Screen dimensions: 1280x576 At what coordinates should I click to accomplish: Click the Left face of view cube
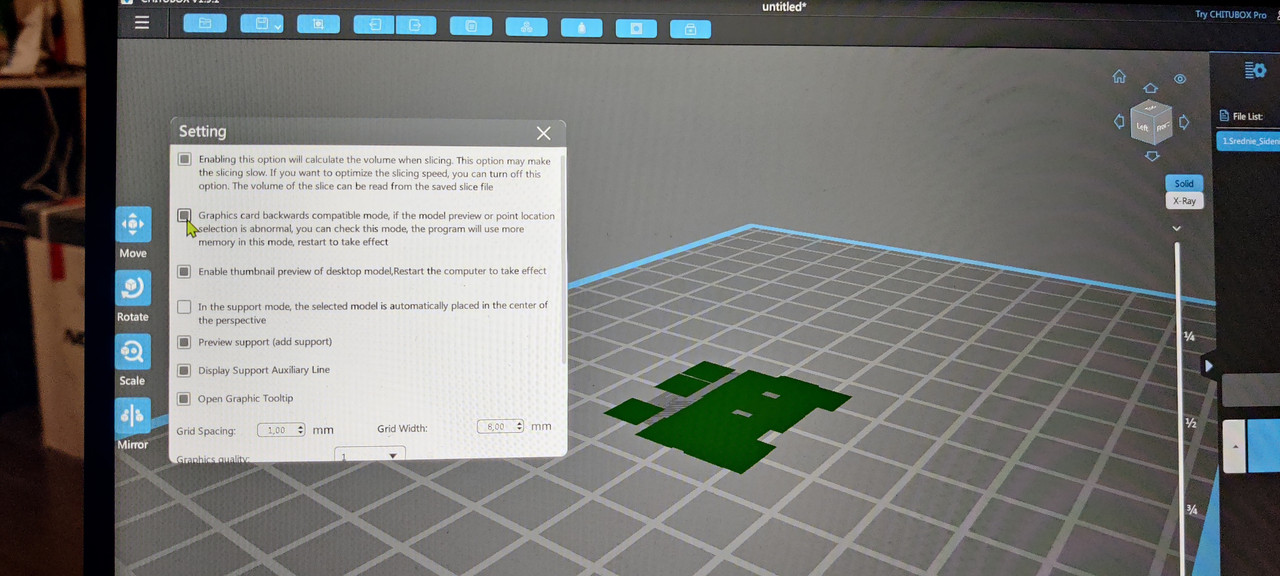click(1142, 128)
